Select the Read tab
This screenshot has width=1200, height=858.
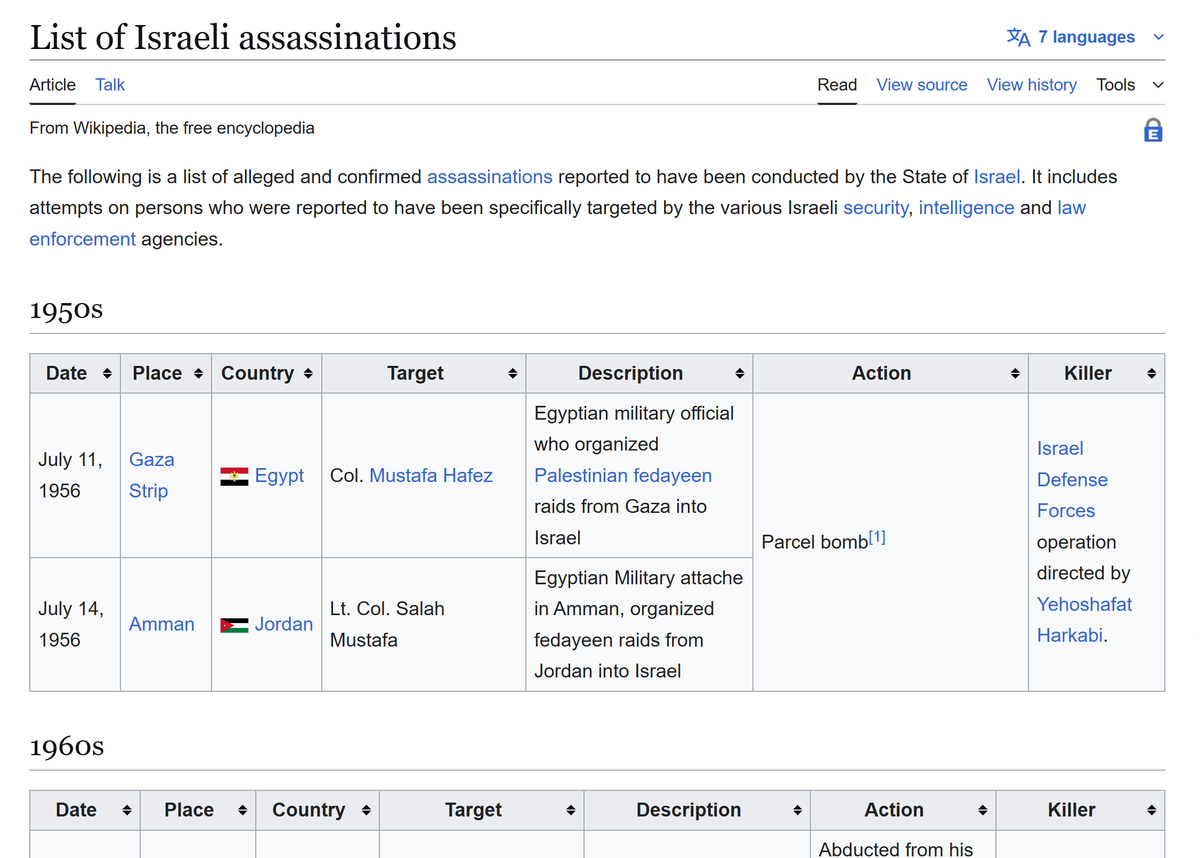pos(837,85)
